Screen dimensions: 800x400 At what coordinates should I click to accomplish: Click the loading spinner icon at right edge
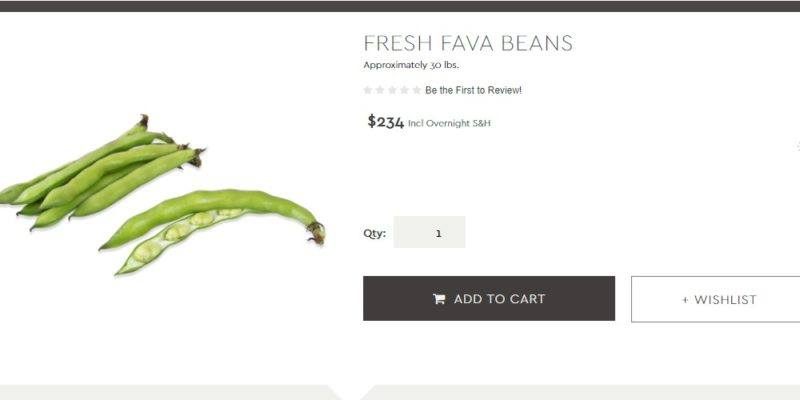(797, 146)
